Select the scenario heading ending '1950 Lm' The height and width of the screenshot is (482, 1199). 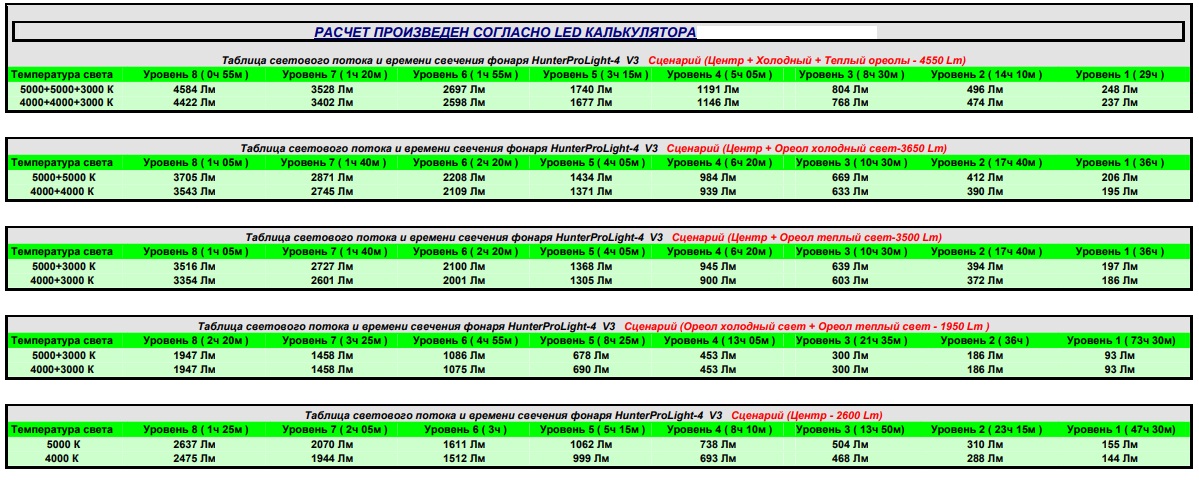coord(807,326)
